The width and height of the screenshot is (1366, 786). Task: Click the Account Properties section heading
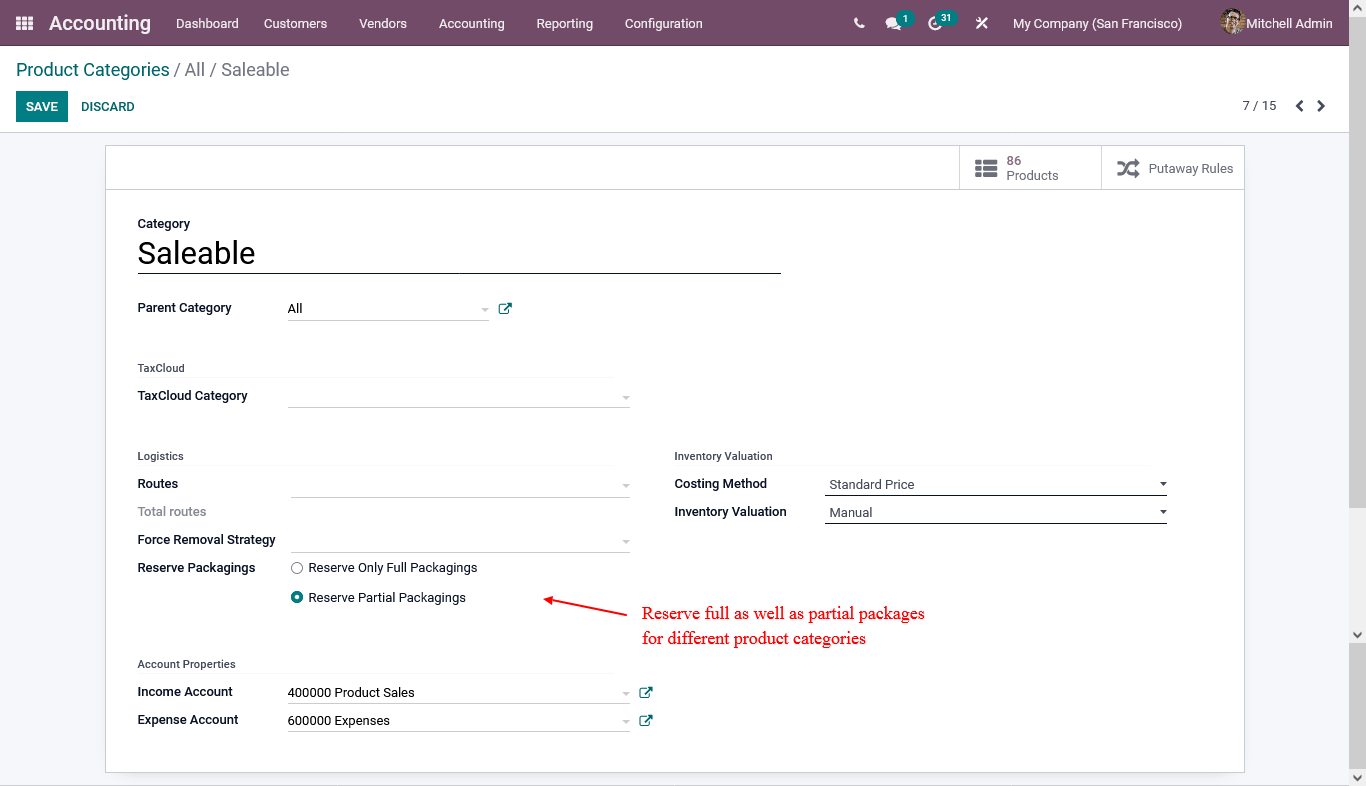pos(186,664)
